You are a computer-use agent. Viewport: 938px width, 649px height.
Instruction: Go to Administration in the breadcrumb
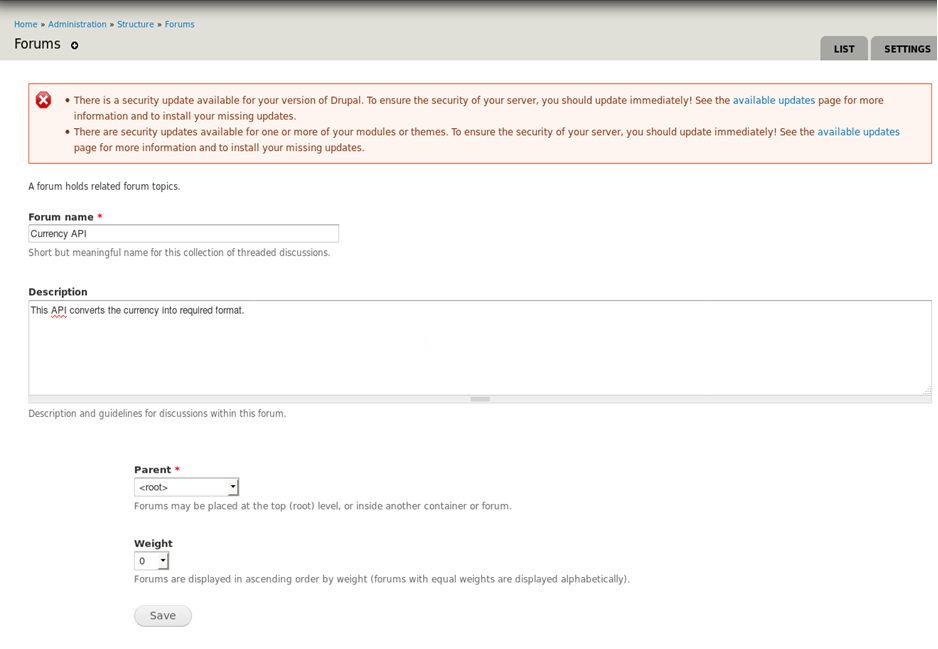tap(77, 25)
